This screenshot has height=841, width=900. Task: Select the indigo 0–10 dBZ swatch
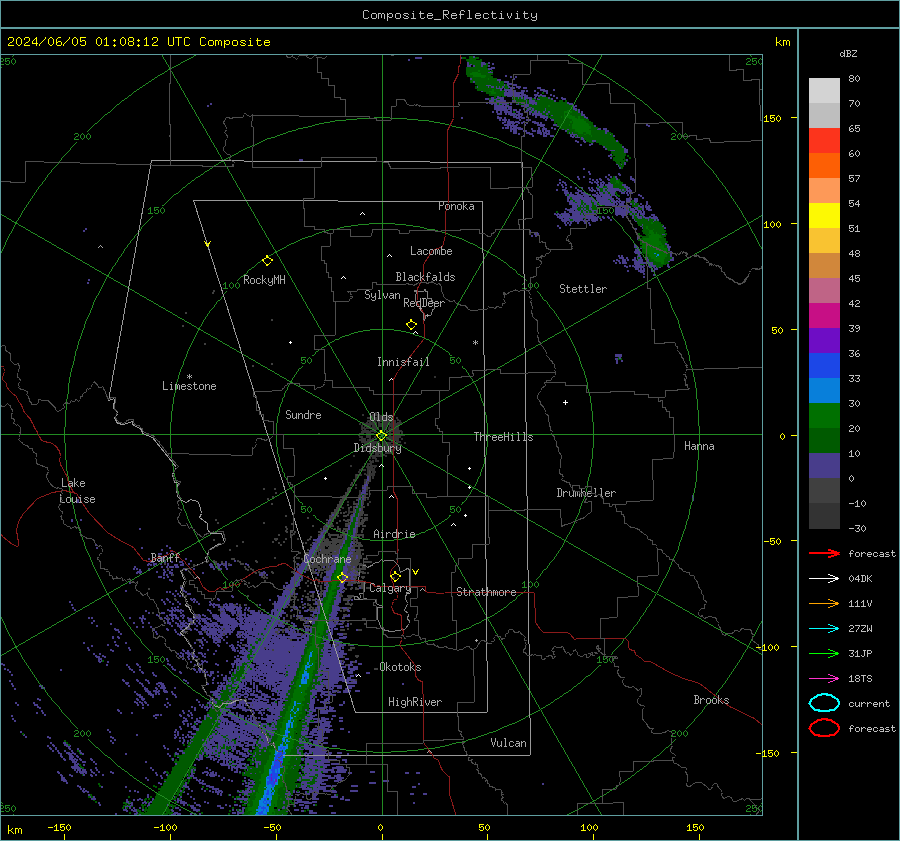click(824, 466)
